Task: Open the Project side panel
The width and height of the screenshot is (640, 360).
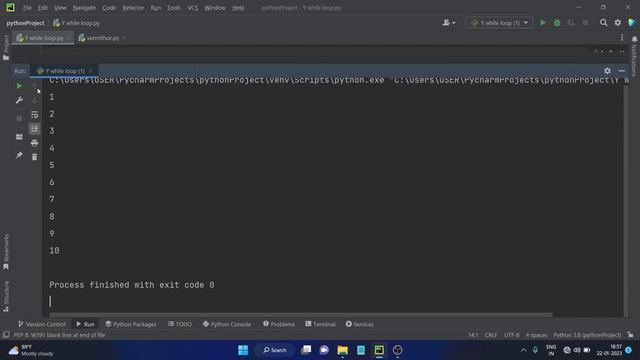Action: [x=6, y=47]
